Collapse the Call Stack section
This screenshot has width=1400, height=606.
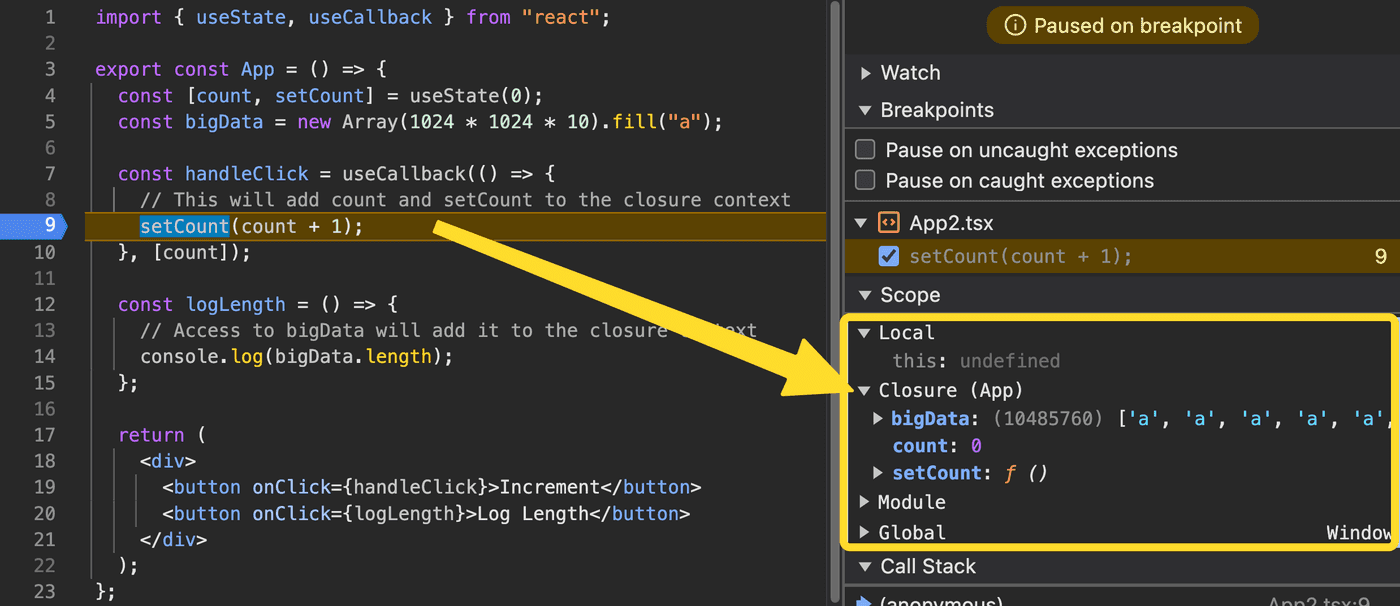coord(865,567)
